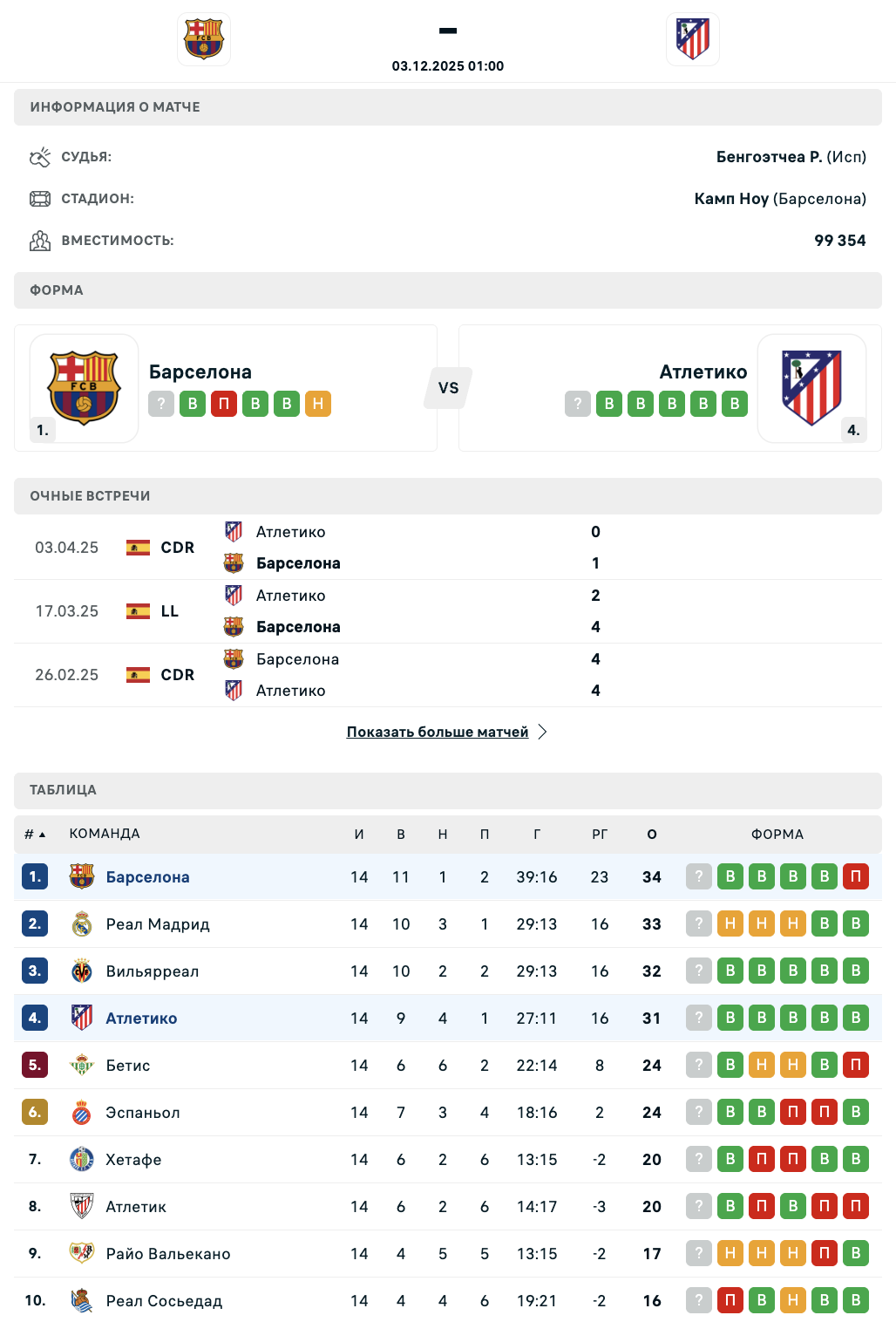
Task: Click Barcelona's orange draw badge in the Form section
Action: [318, 404]
